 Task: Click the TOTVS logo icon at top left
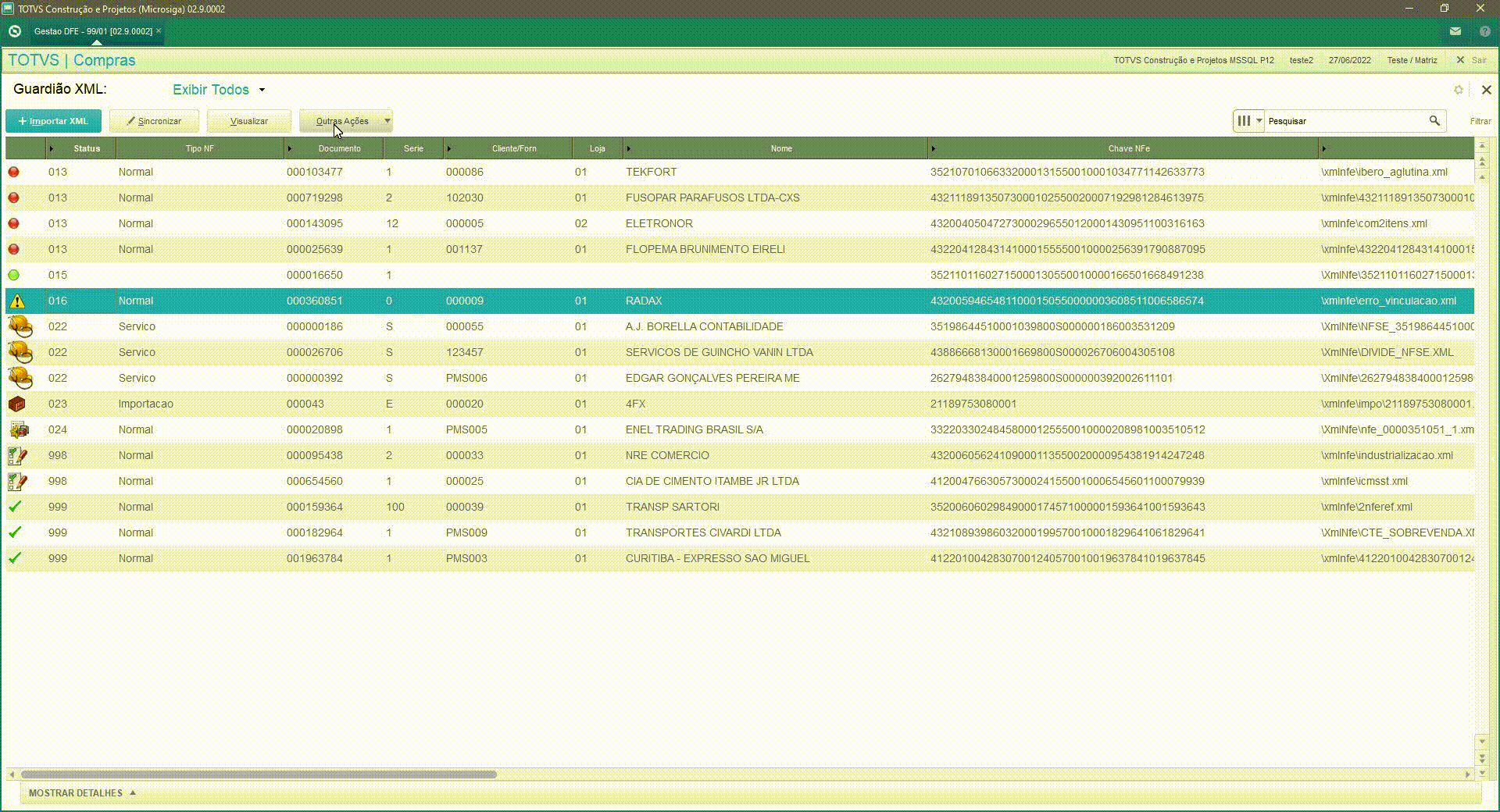(x=14, y=31)
